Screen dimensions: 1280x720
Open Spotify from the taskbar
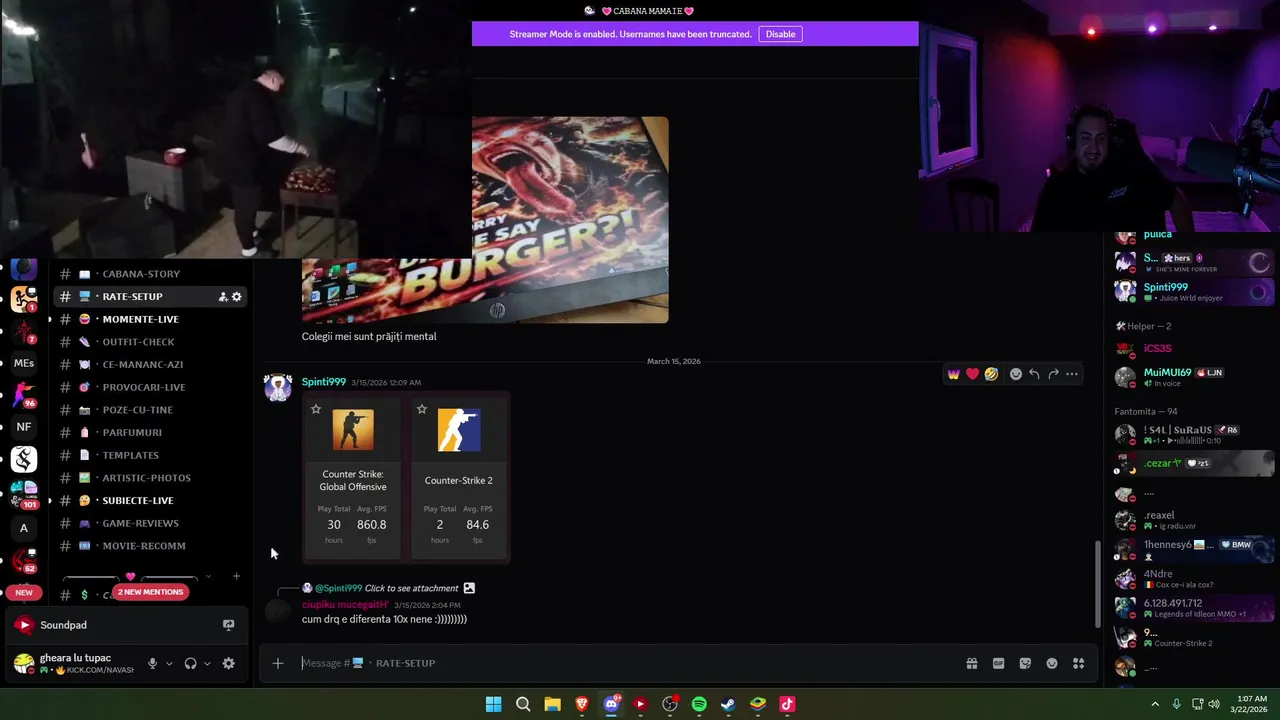click(x=699, y=704)
